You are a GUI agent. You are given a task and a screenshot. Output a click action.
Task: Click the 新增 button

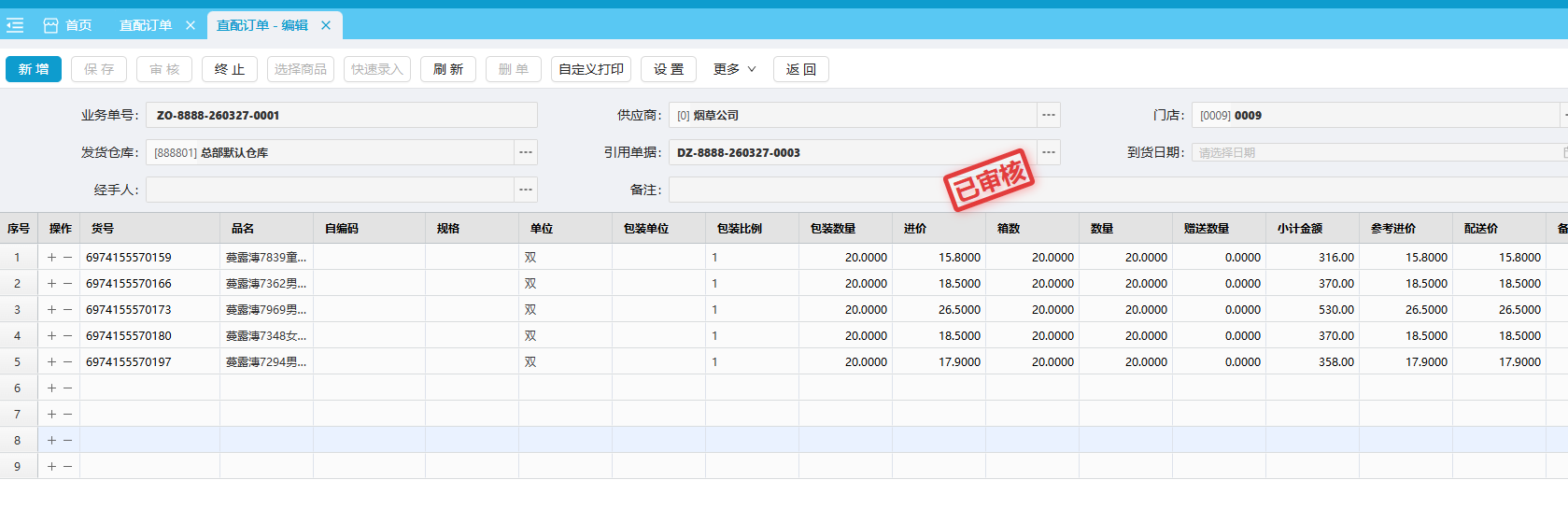coord(34,69)
